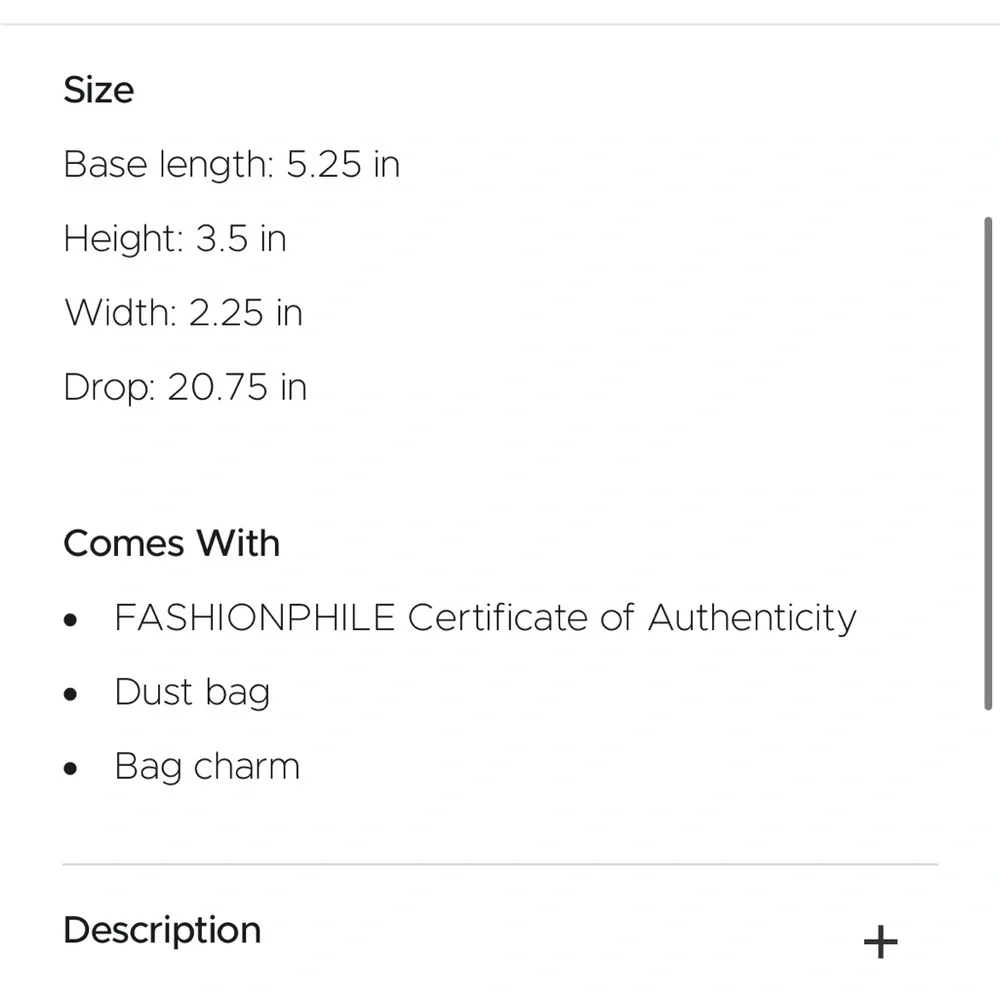This screenshot has width=1000, height=1000.
Task: Click the 20.75 in drop value
Action: [x=237, y=387]
